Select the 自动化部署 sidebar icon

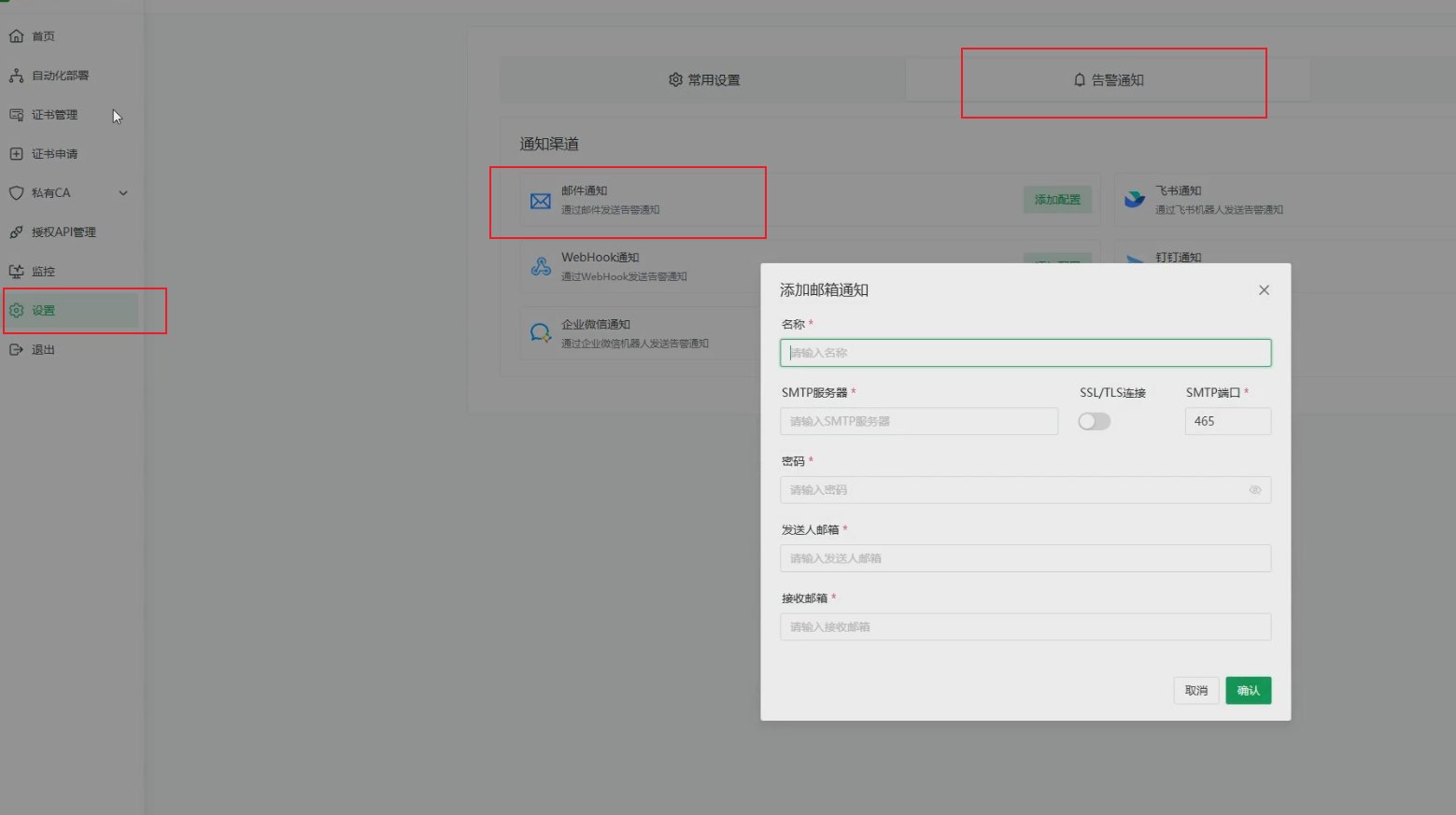pos(16,75)
